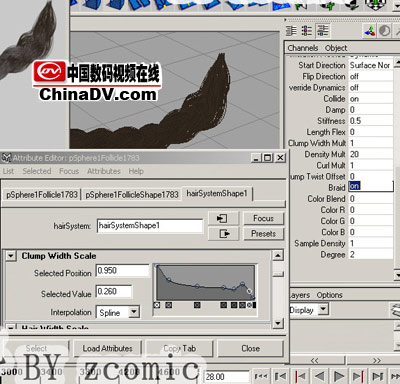Click the grey circular speed icon above Channels
This screenshot has height=384, width=400.
[384, 31]
